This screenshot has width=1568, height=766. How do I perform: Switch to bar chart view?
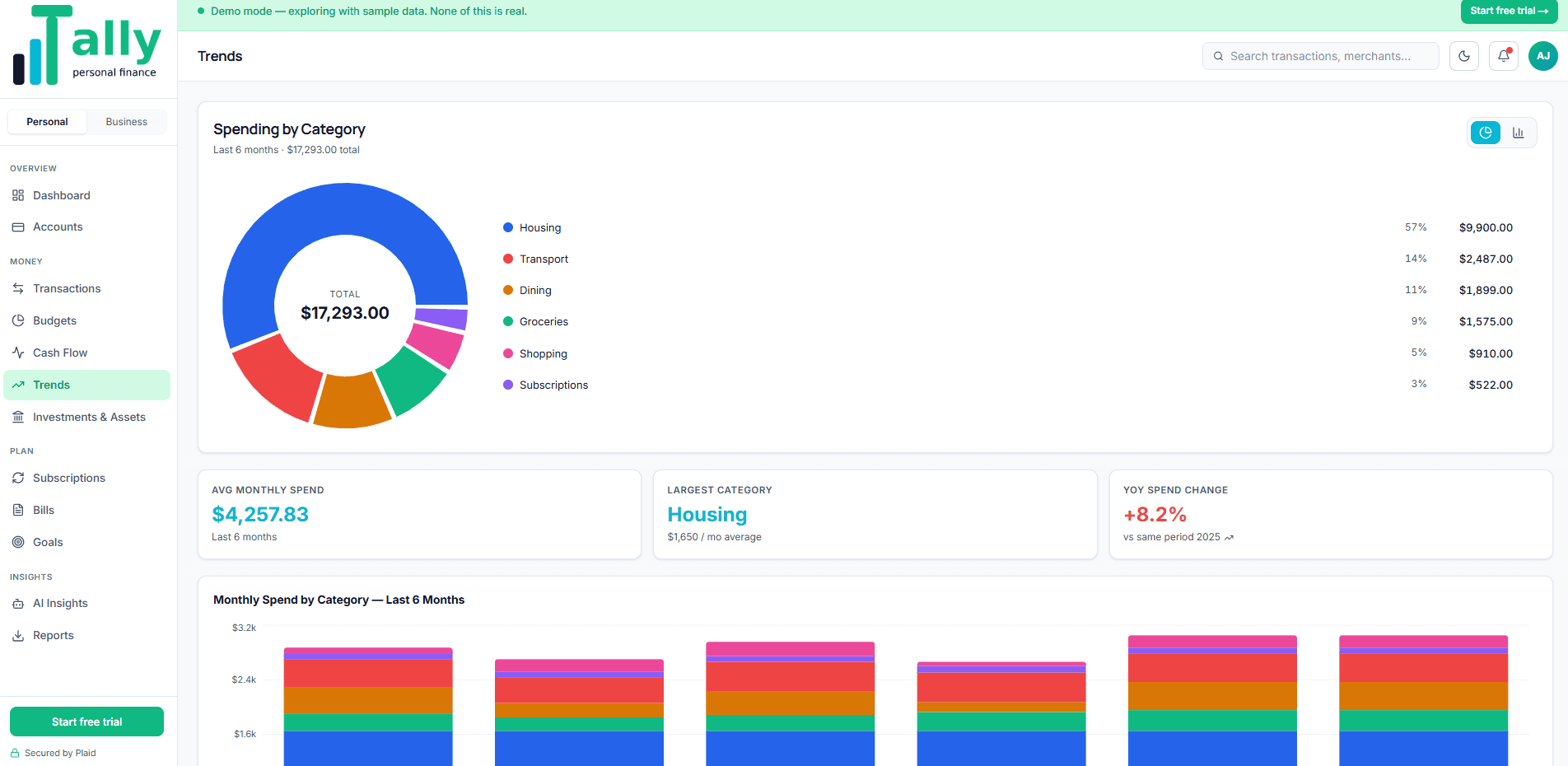(1519, 133)
